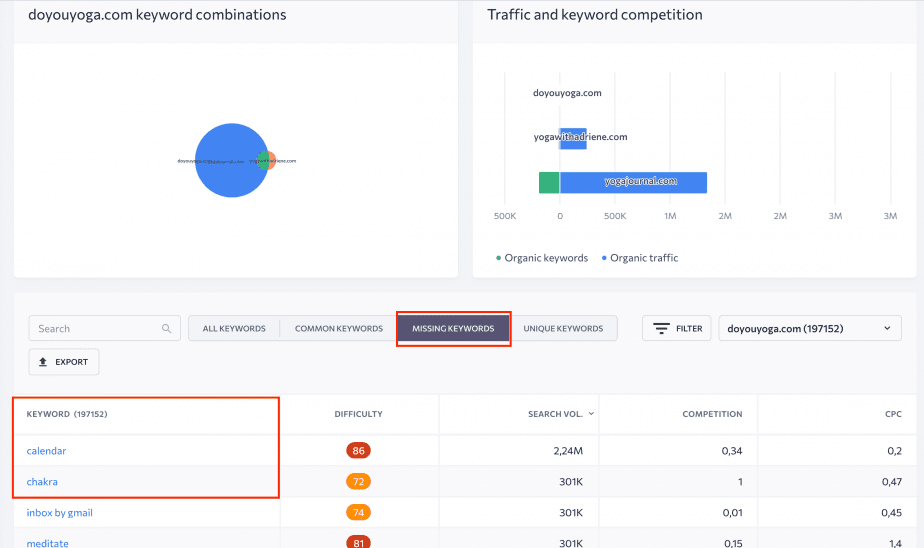The image size is (924, 548).
Task: Click the doyouyoga.com chart label
Action: coord(567,93)
